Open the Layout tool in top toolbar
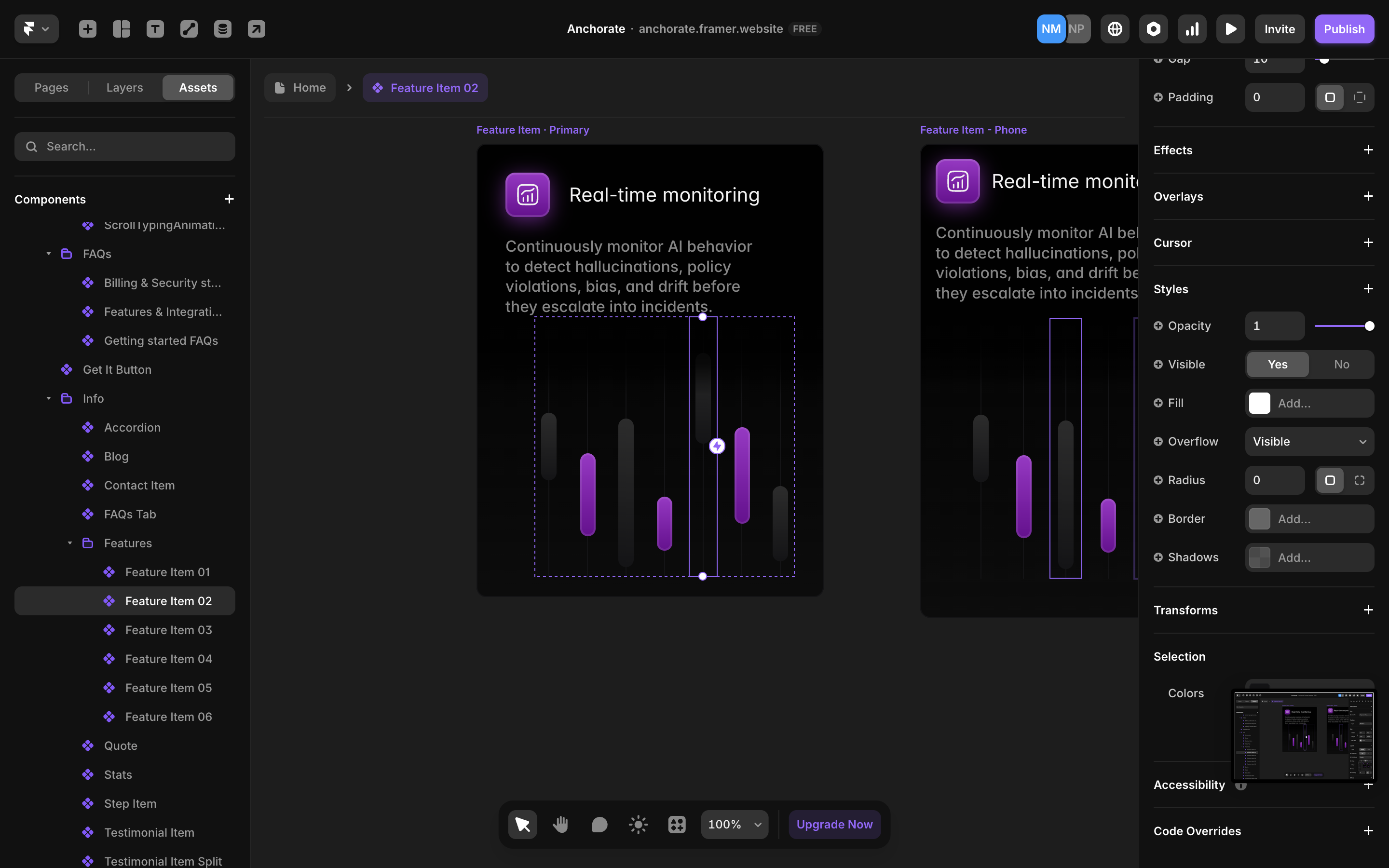The height and width of the screenshot is (868, 1389). [121, 29]
